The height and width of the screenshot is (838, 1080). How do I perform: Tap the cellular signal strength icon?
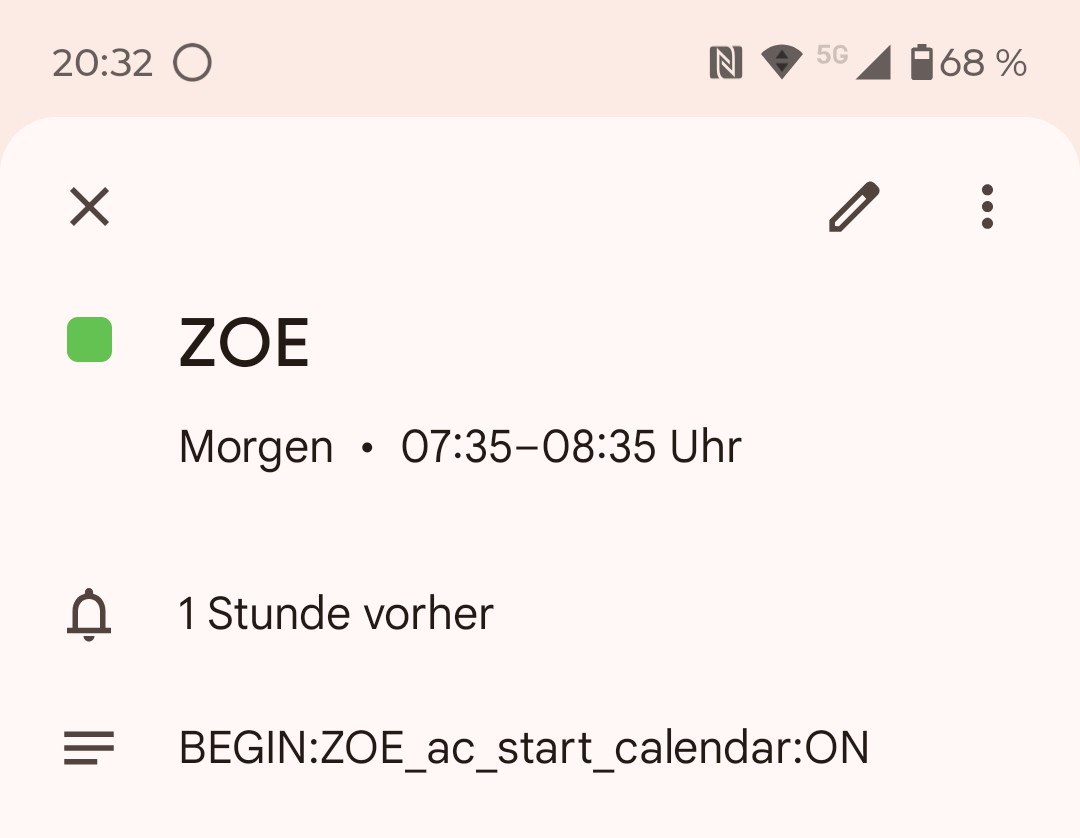point(873,64)
